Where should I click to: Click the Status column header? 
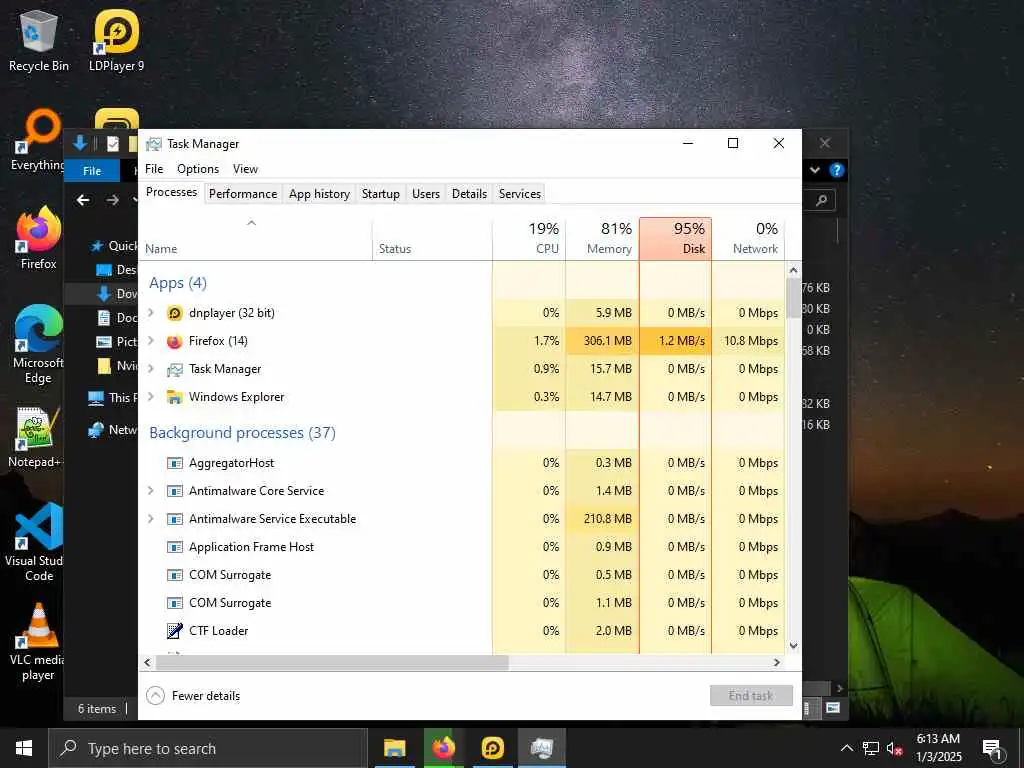(432, 238)
